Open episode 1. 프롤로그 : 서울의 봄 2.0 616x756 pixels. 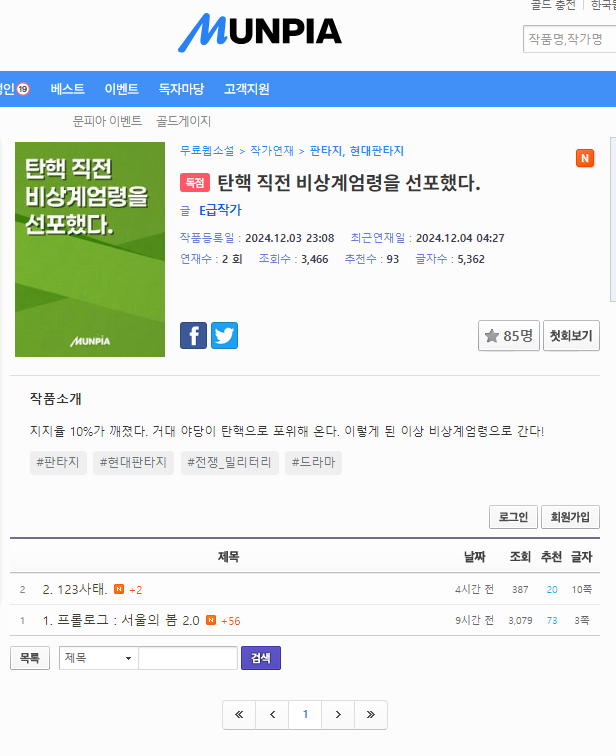pyautogui.click(x=121, y=621)
